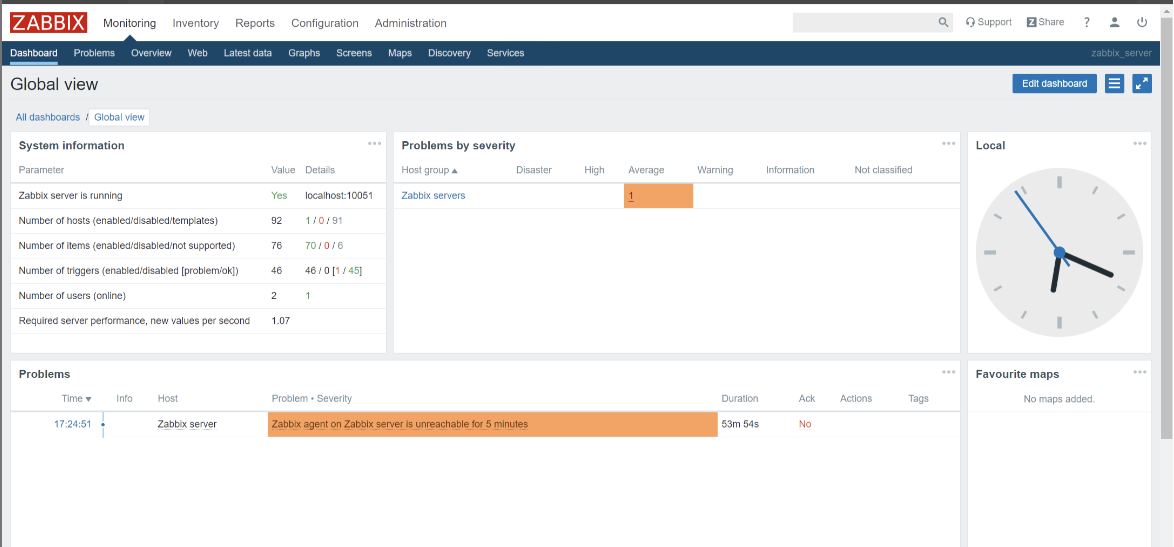Open Favourite maps widget options menu
The width and height of the screenshot is (1174, 547).
[x=1140, y=372]
